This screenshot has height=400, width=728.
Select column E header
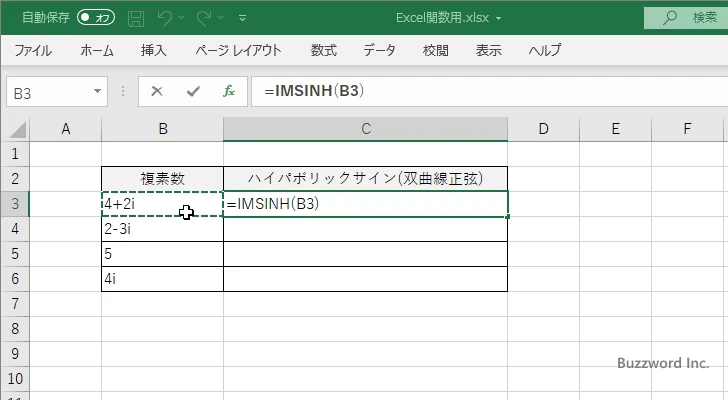click(x=616, y=129)
